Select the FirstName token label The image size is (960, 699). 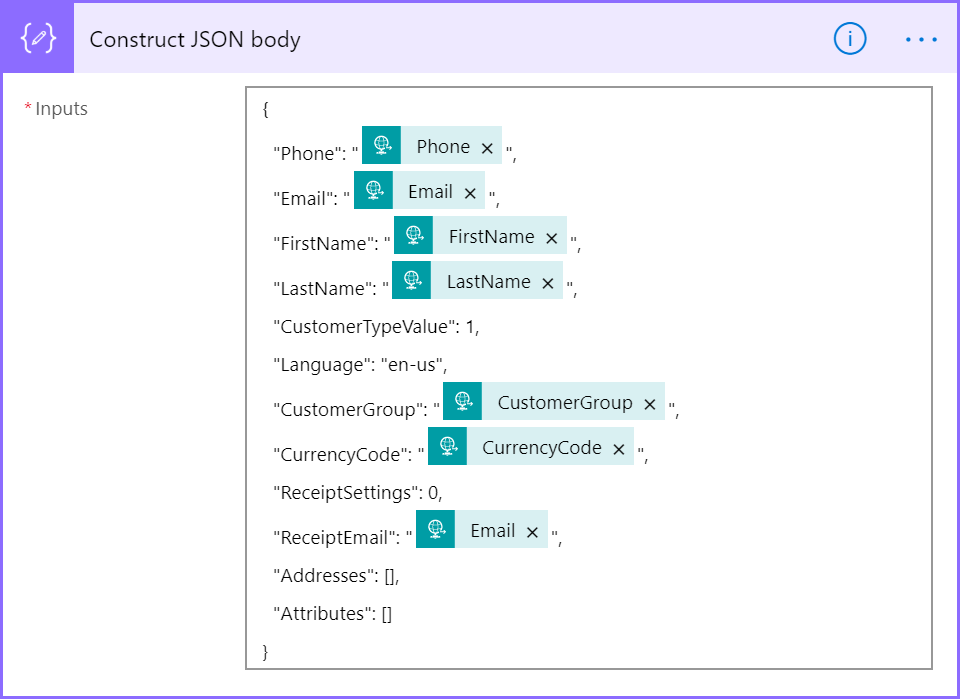[x=492, y=237]
